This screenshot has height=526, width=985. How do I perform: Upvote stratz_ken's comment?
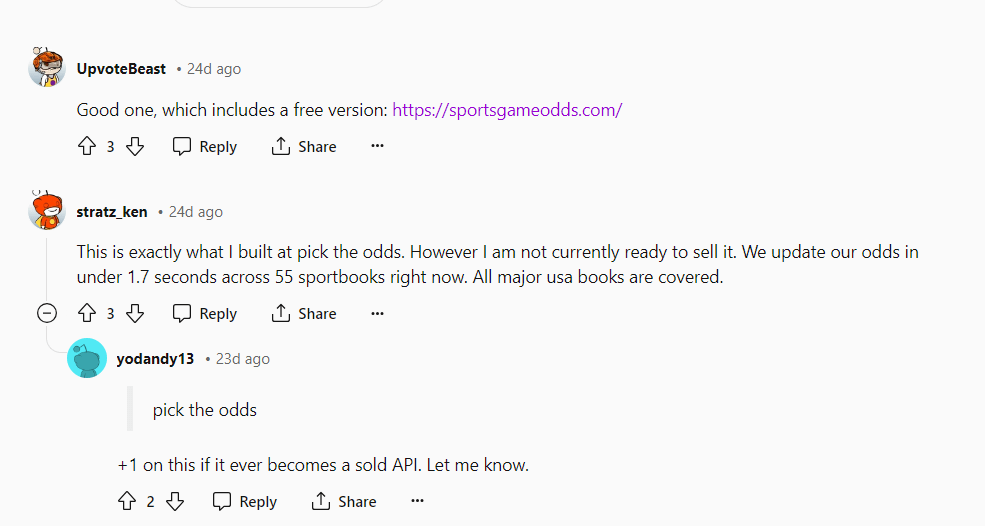tap(87, 314)
